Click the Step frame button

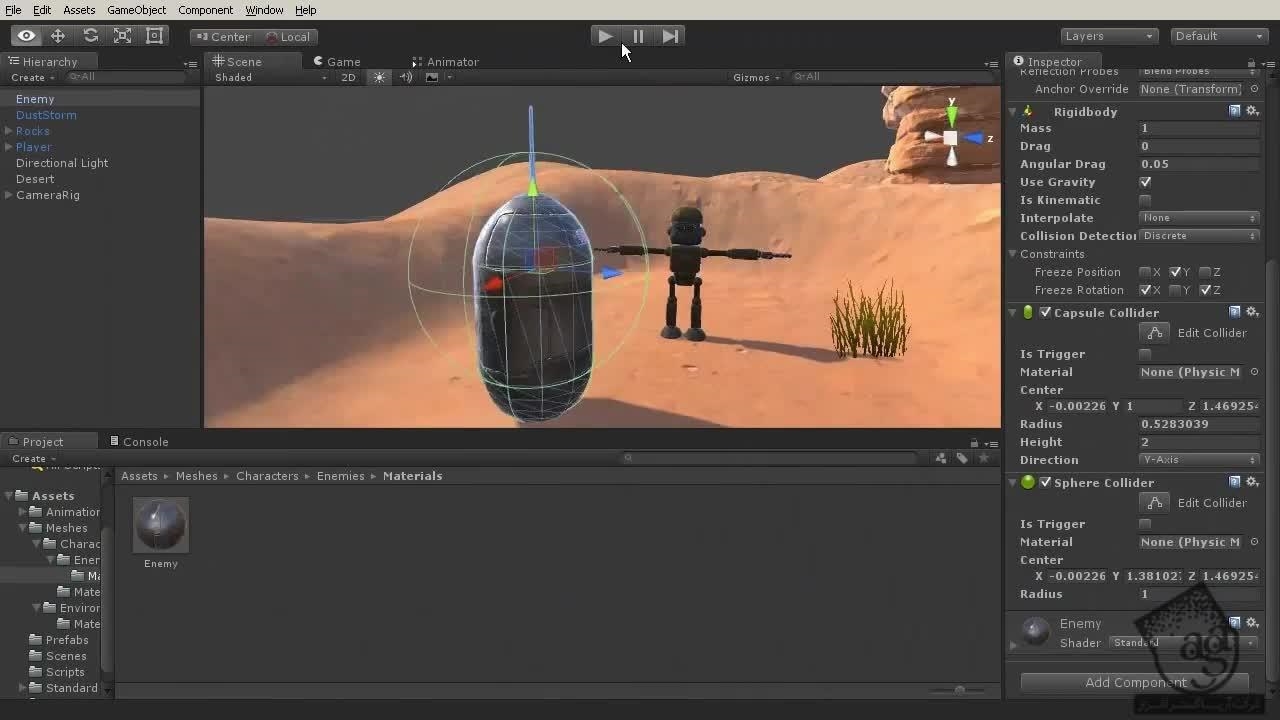[670, 36]
